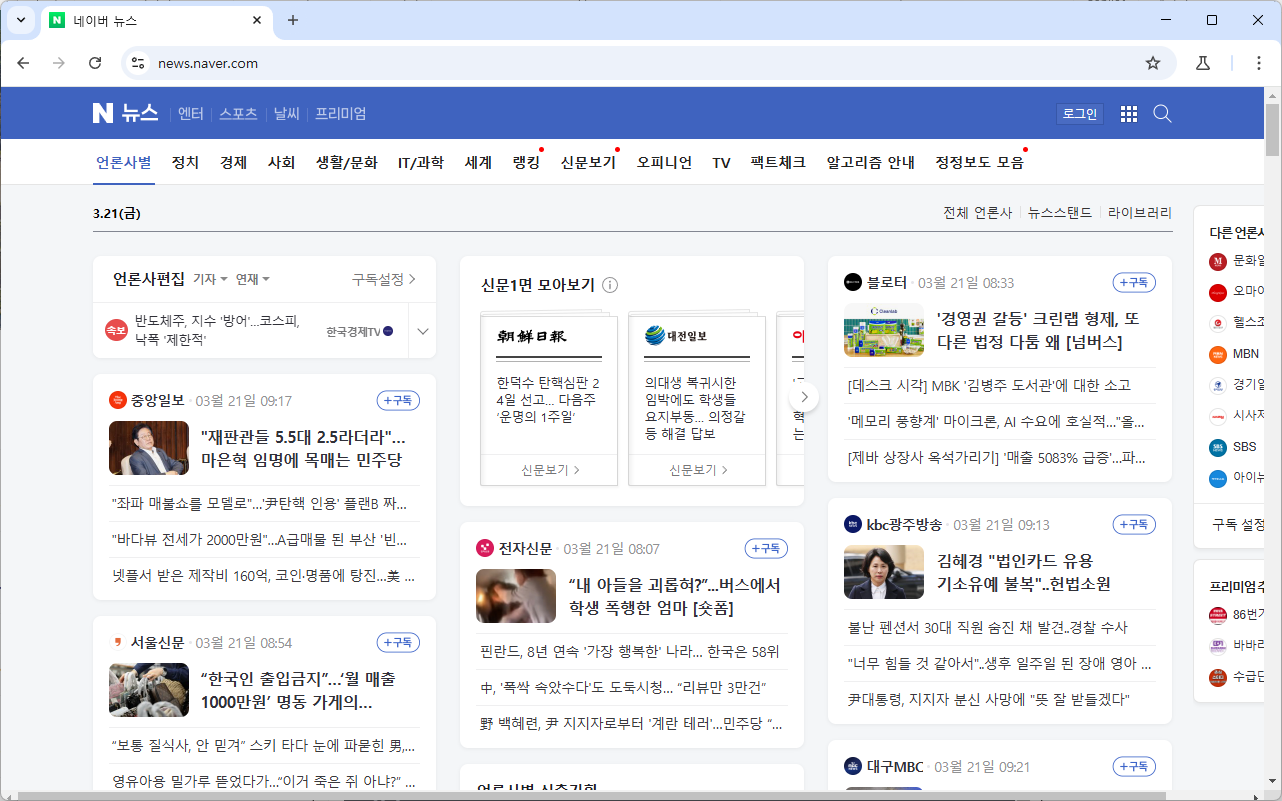Go to 엔터 section link
The image size is (1282, 801).
click(x=191, y=114)
